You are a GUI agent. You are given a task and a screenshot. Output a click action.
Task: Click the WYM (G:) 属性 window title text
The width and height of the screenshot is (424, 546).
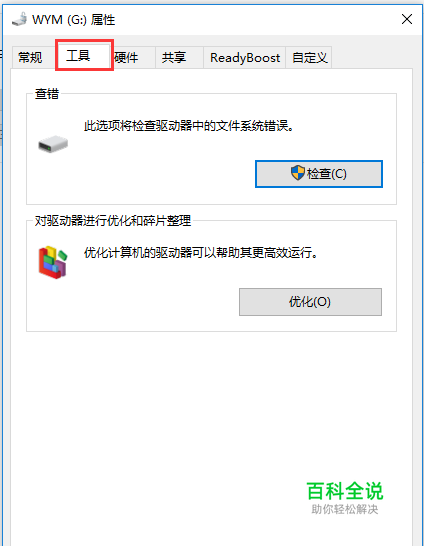73,20
